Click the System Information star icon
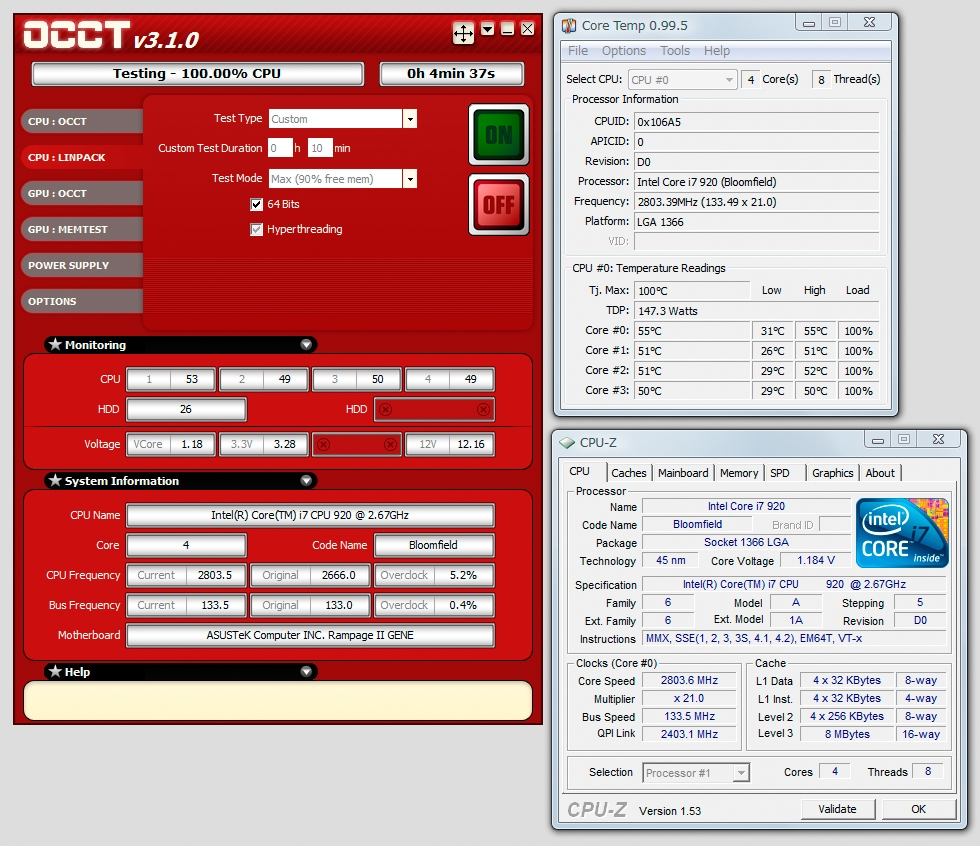The height and width of the screenshot is (846, 980). [x=55, y=480]
